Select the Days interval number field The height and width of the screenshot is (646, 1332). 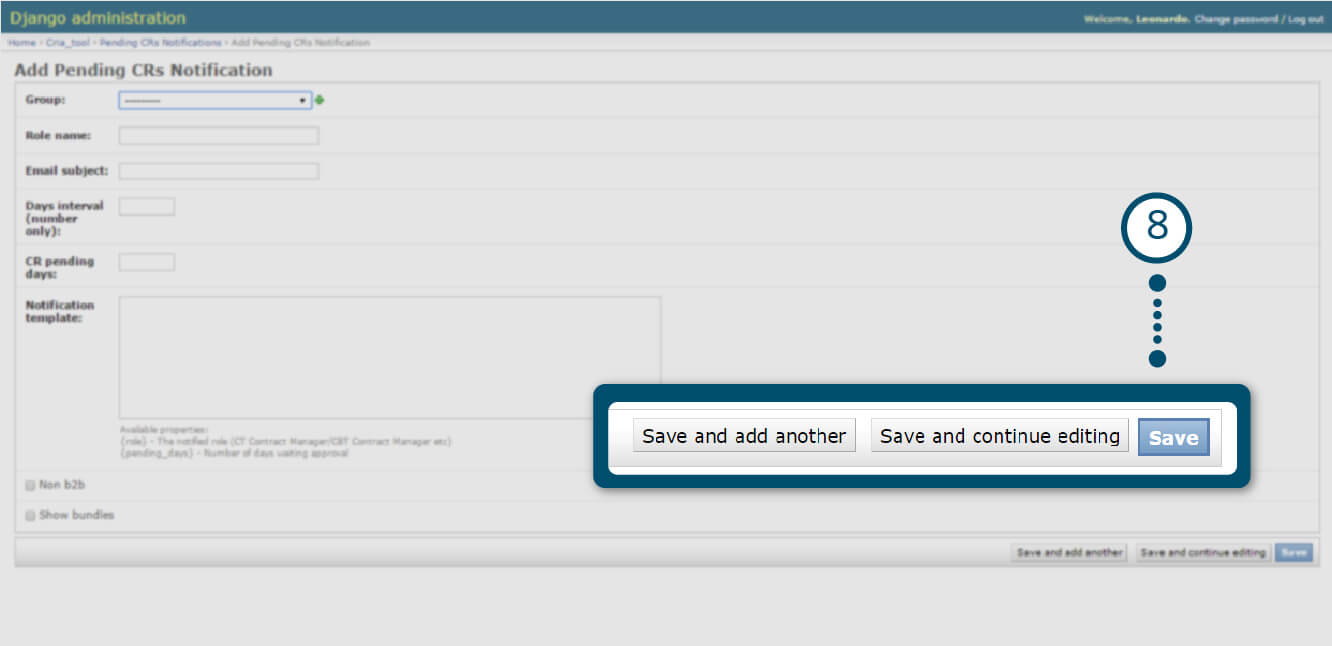pyautogui.click(x=146, y=207)
